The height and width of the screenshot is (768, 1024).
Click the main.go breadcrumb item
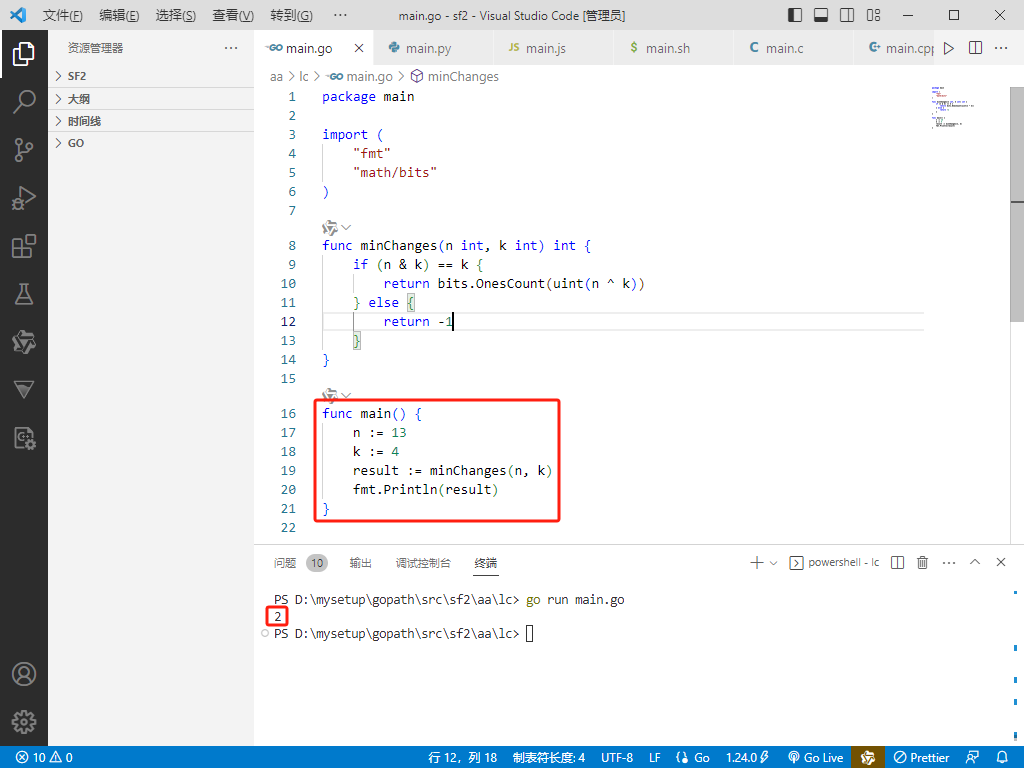pos(360,76)
